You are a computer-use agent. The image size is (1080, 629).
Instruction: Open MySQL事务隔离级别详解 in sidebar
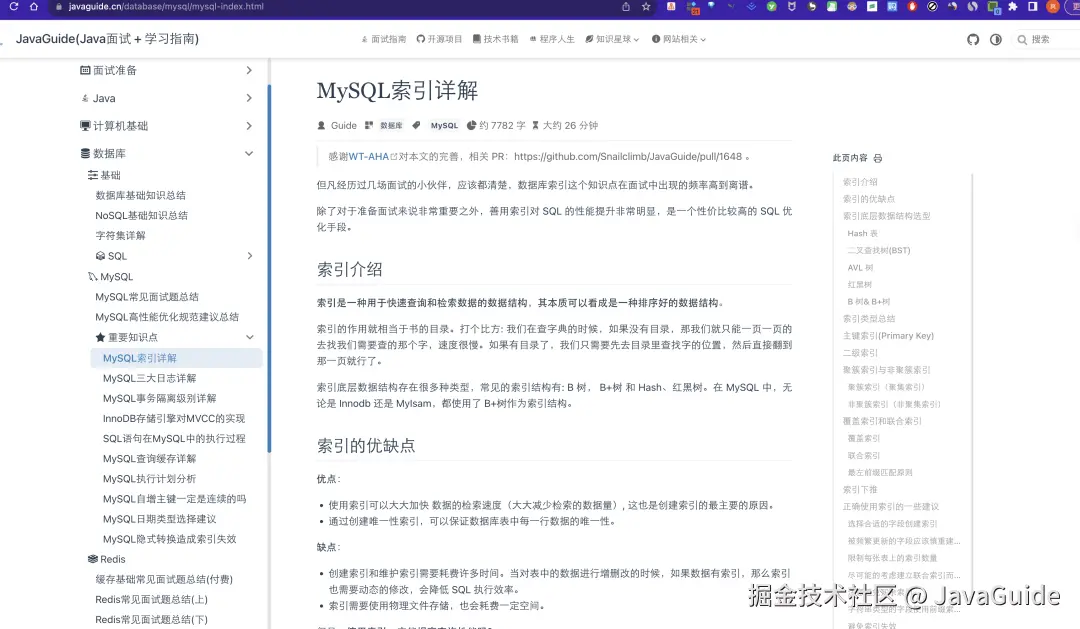click(x=159, y=398)
